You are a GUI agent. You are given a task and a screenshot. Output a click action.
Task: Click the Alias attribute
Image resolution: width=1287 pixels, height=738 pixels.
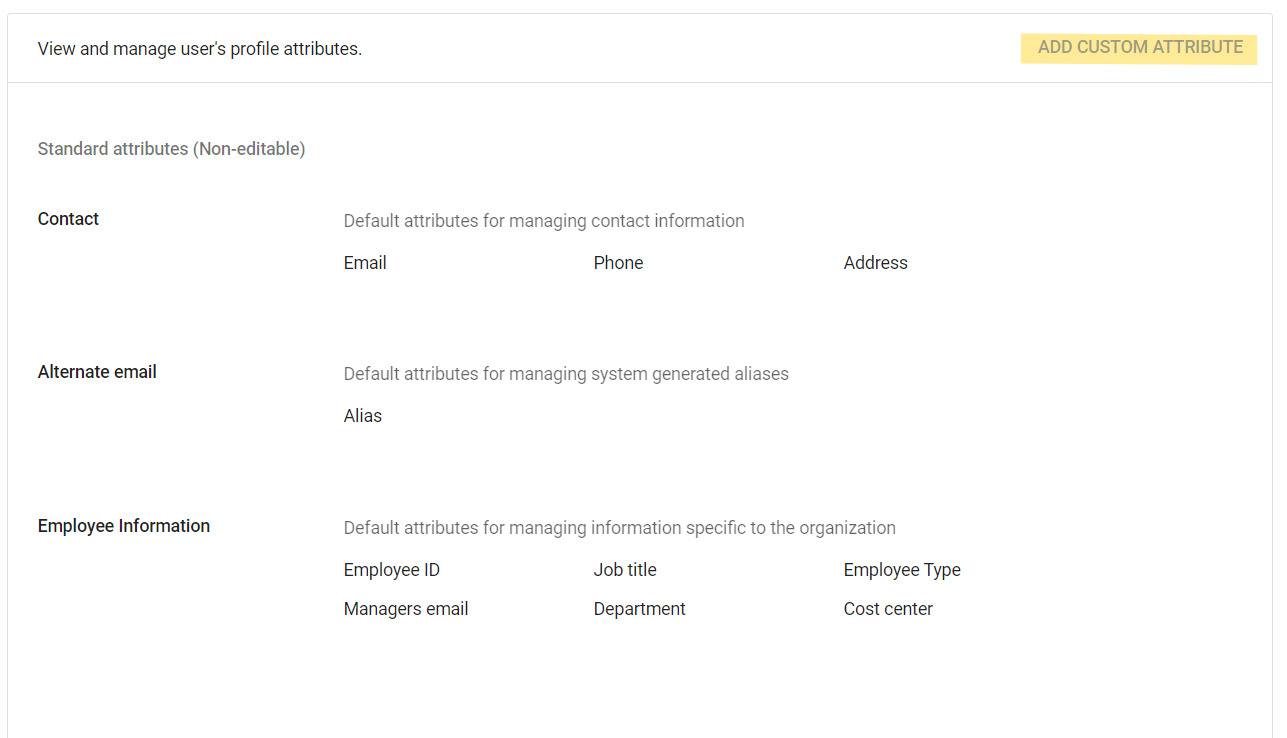pos(363,416)
